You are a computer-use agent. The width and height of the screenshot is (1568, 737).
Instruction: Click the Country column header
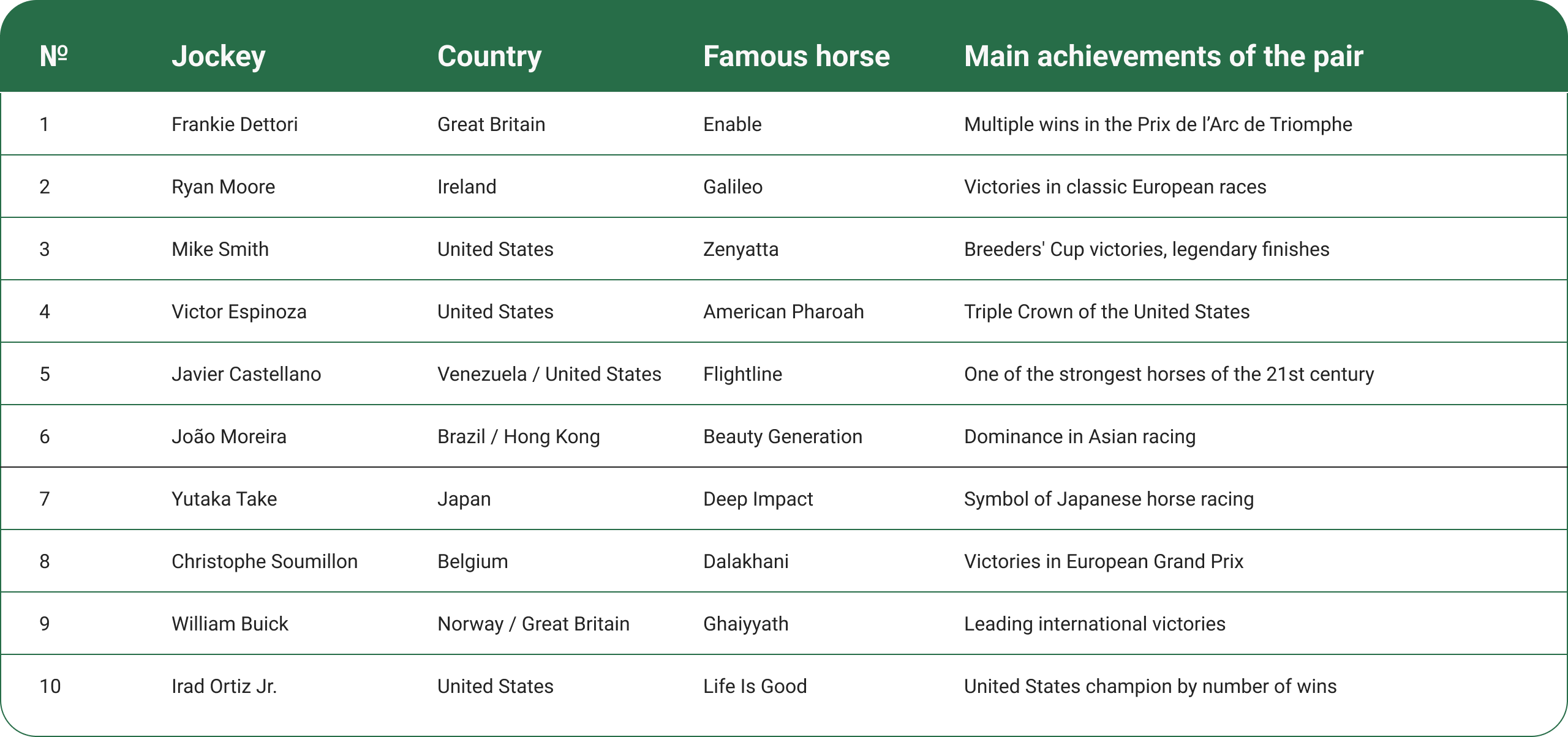pyautogui.click(x=489, y=56)
